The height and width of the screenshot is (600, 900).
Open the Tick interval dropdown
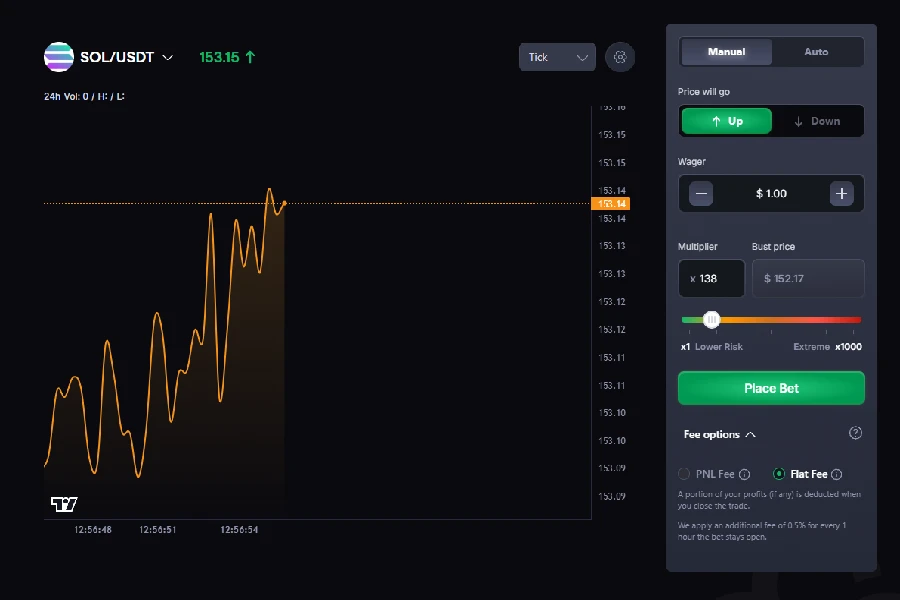point(556,57)
